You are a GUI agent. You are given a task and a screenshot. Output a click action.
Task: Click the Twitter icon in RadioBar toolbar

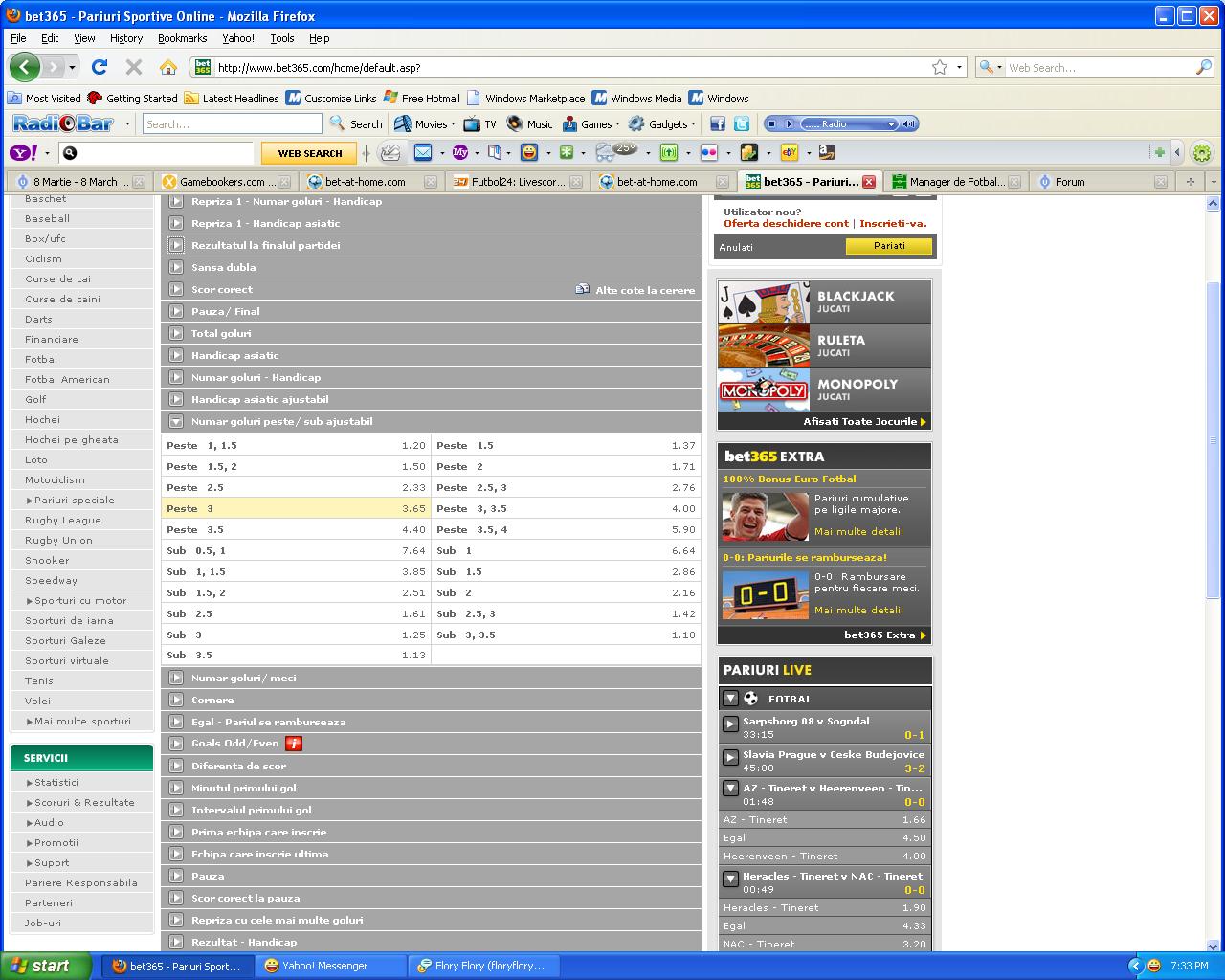742,123
